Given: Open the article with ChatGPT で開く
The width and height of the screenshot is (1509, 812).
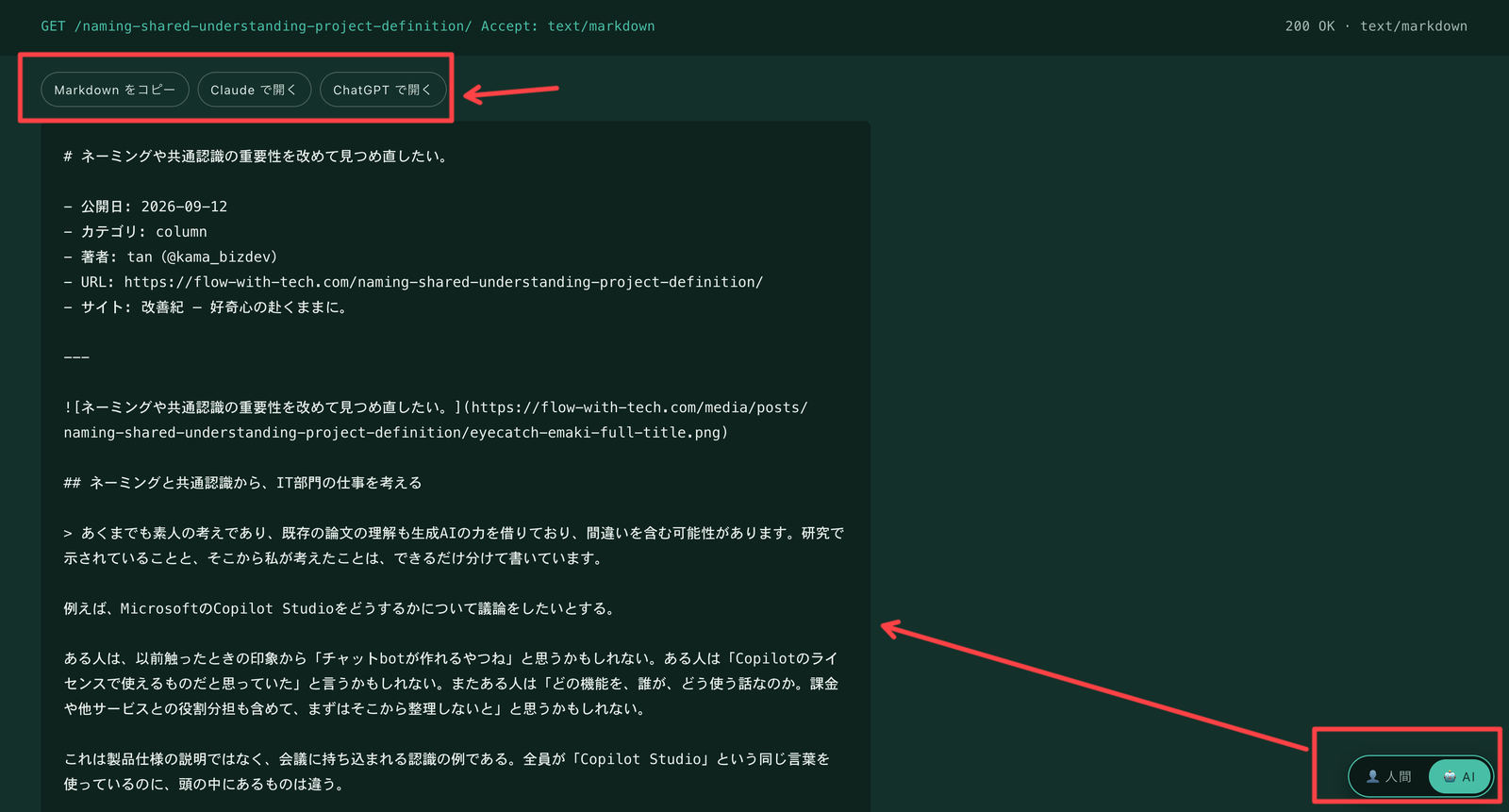Looking at the screenshot, I should point(383,90).
